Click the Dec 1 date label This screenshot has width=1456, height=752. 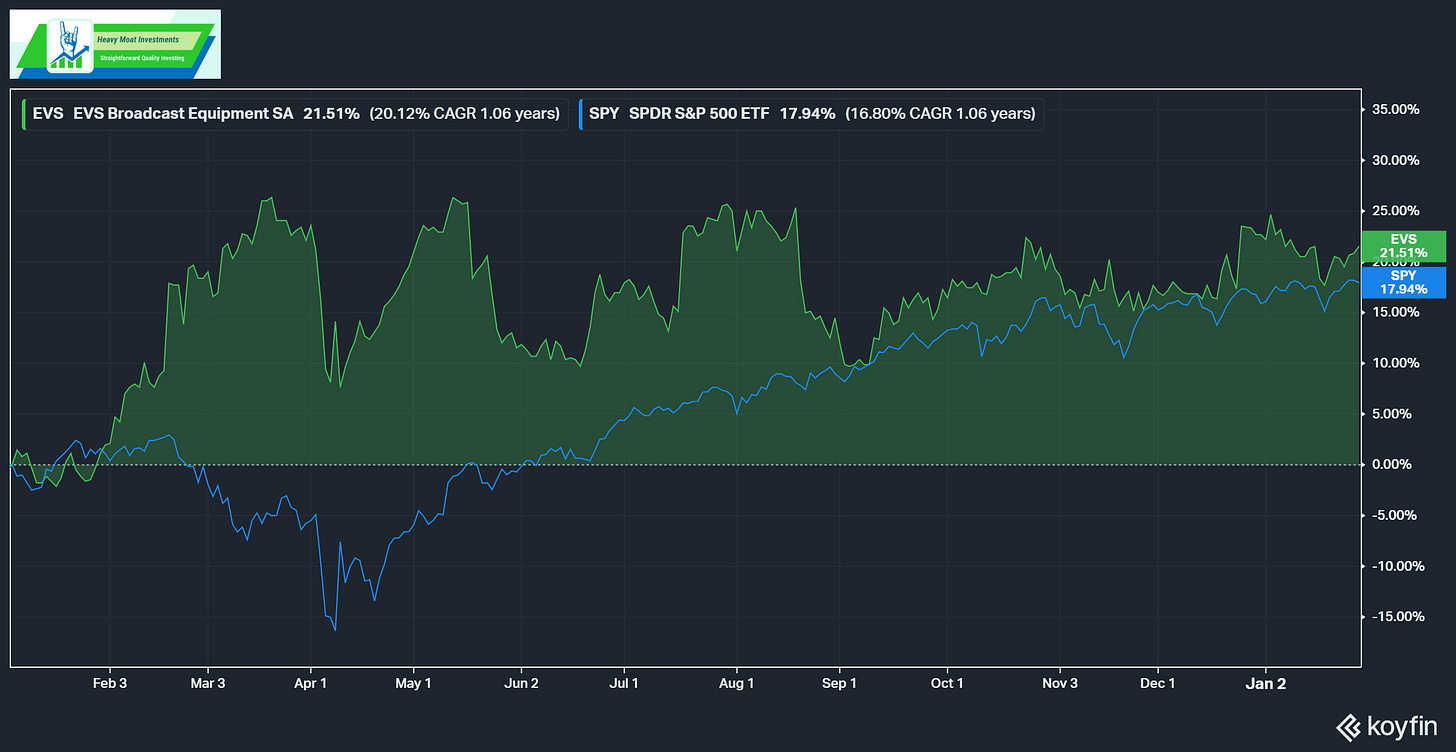1157,684
